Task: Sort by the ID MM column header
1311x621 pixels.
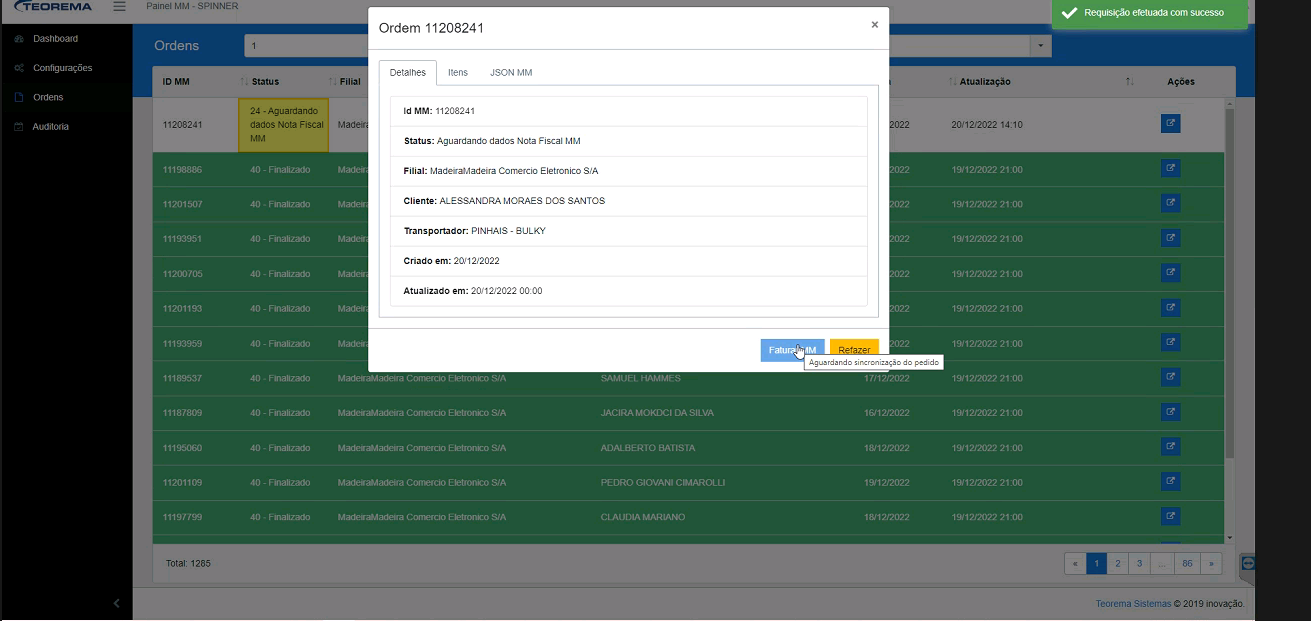Action: (175, 81)
